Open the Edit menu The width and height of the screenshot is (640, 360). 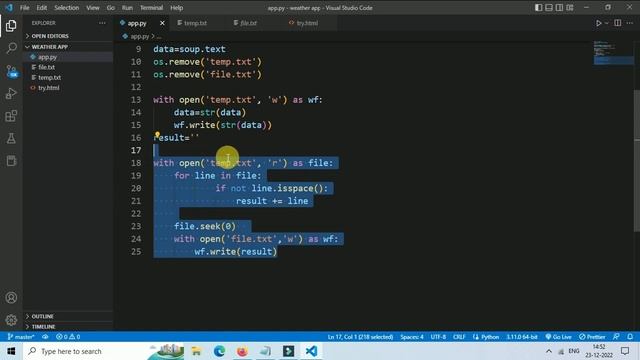click(42, 8)
